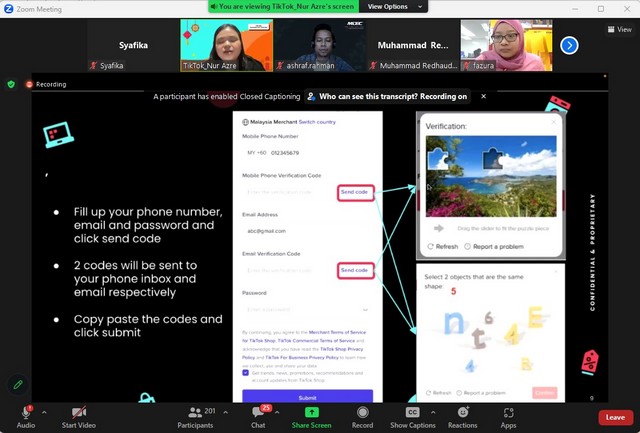Screen dimensions: 640x433
Task: Click the green Share Screen icon
Action: click(x=311, y=412)
